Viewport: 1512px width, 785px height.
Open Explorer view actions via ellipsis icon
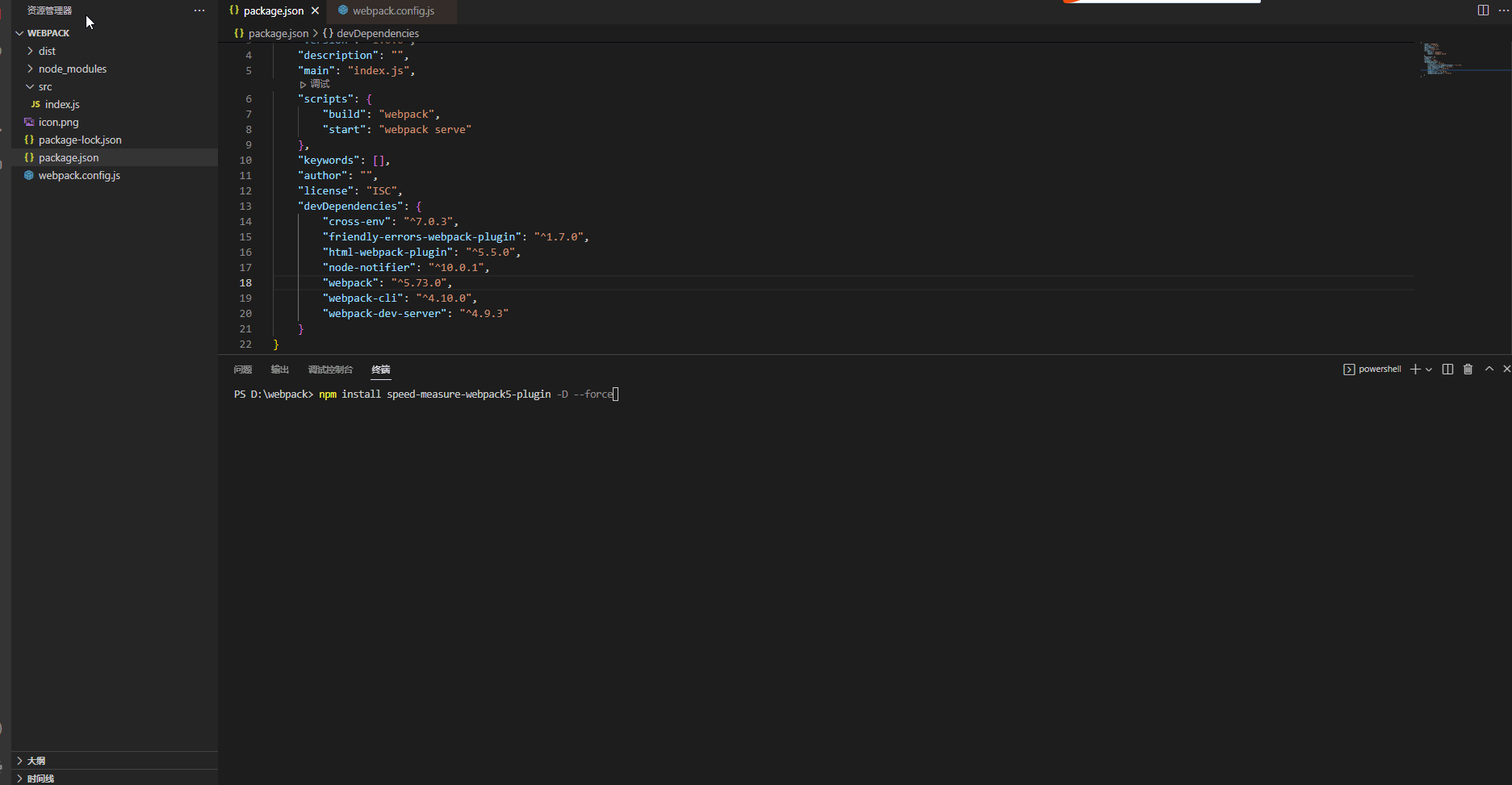pos(199,10)
